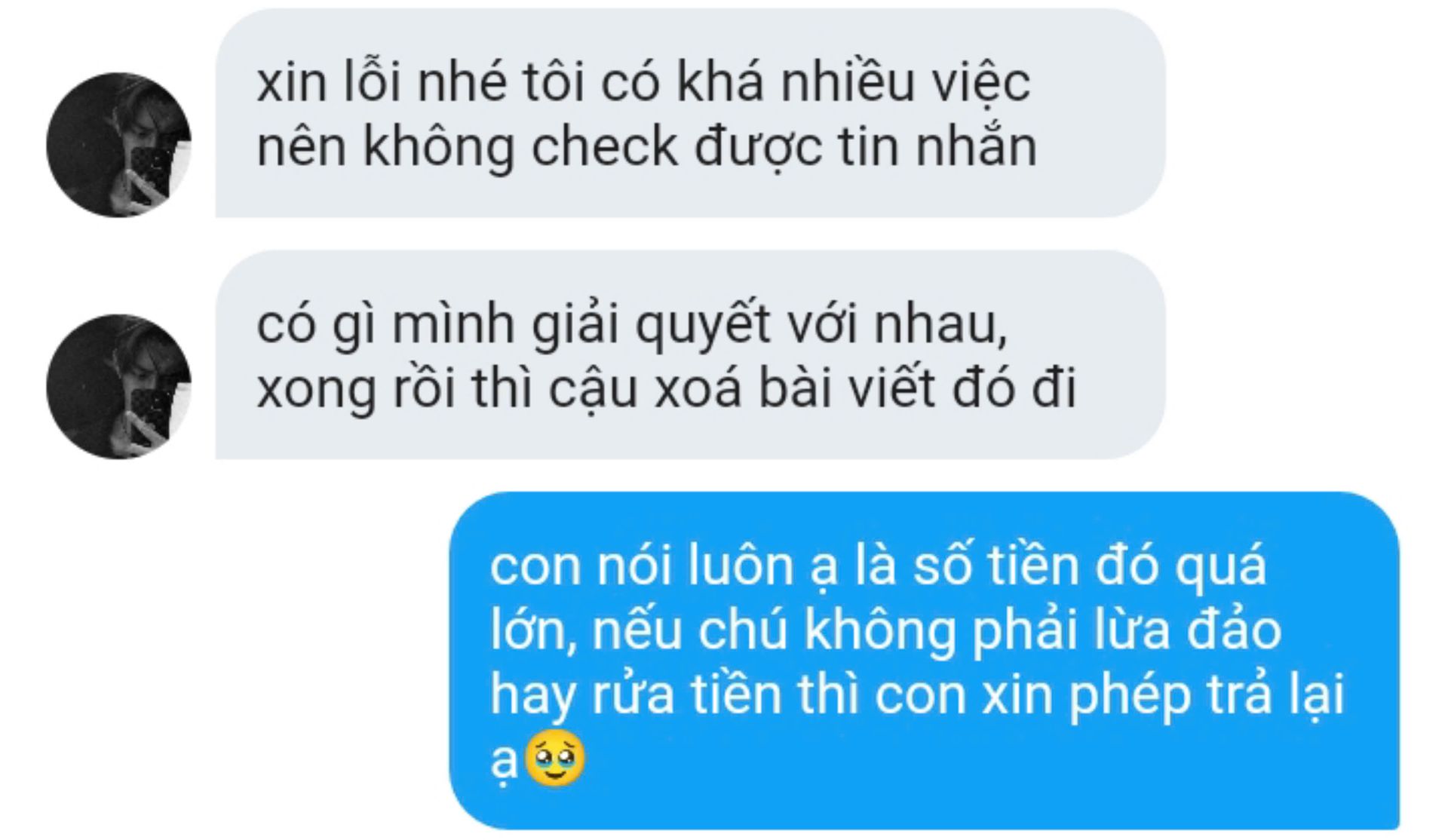Select the gray bubble starting "có gì mình"
Screen dimensions: 1448x840
tap(690, 354)
